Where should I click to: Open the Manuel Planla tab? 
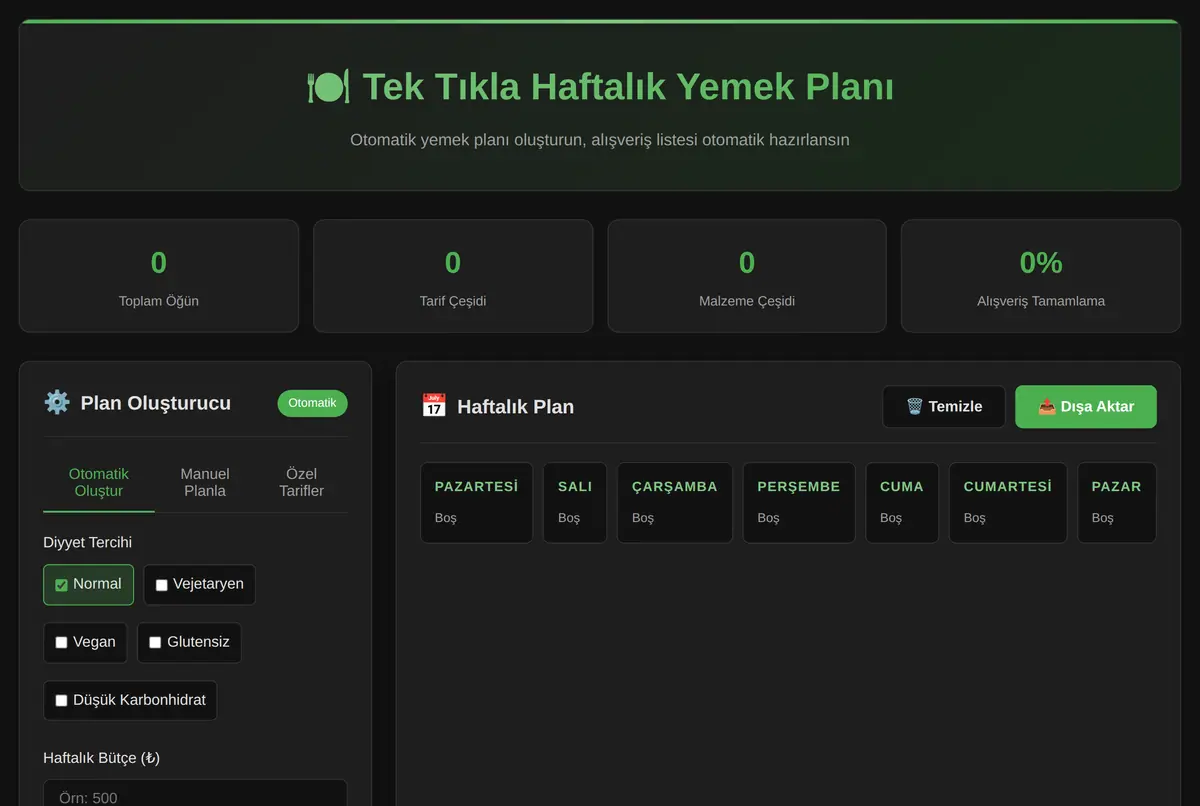point(205,482)
